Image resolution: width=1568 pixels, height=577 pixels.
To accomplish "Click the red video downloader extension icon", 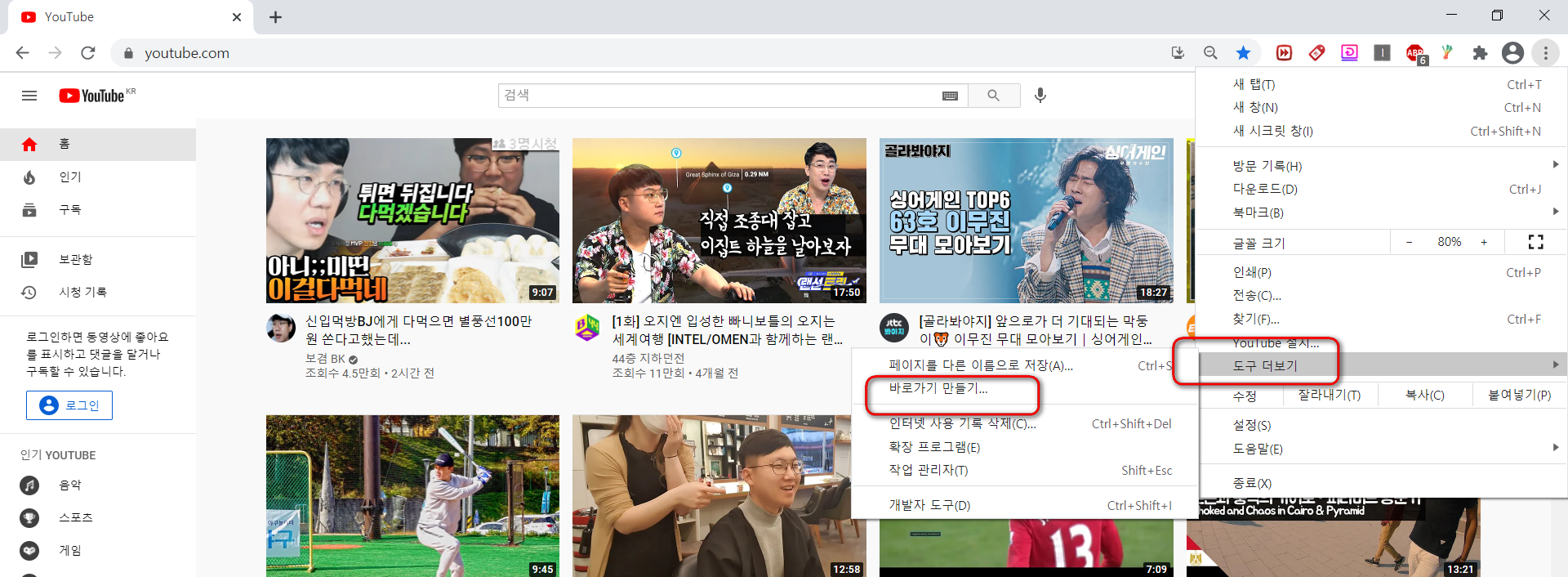I will [x=1284, y=53].
